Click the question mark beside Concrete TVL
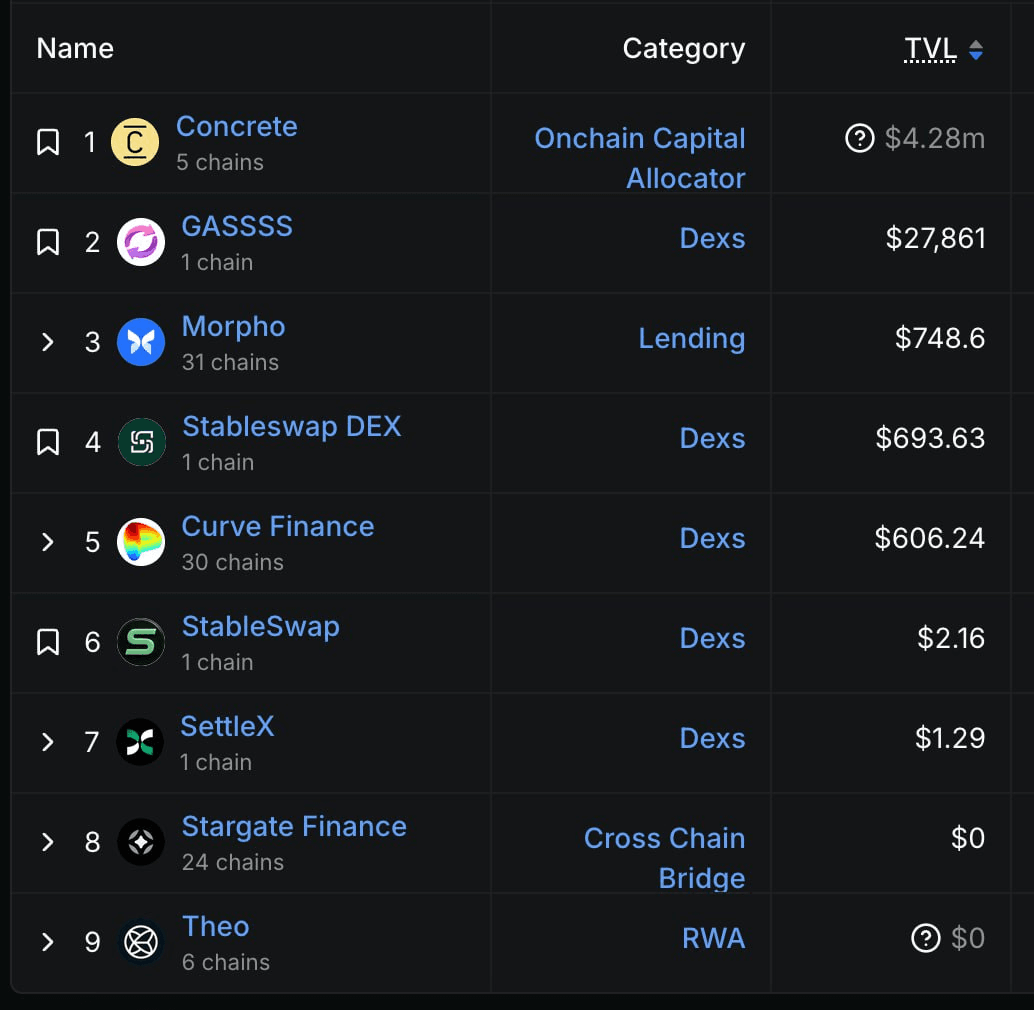1034x1010 pixels. pos(860,138)
